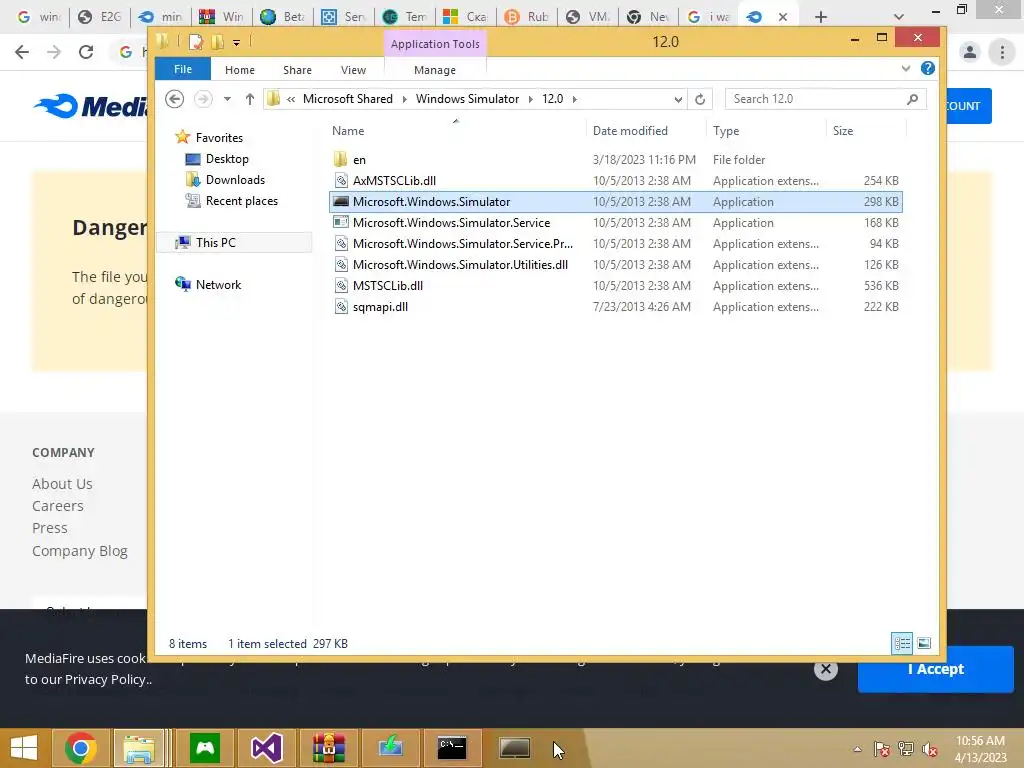
Task: Click the Back arrow in Explorer
Action: click(x=174, y=99)
